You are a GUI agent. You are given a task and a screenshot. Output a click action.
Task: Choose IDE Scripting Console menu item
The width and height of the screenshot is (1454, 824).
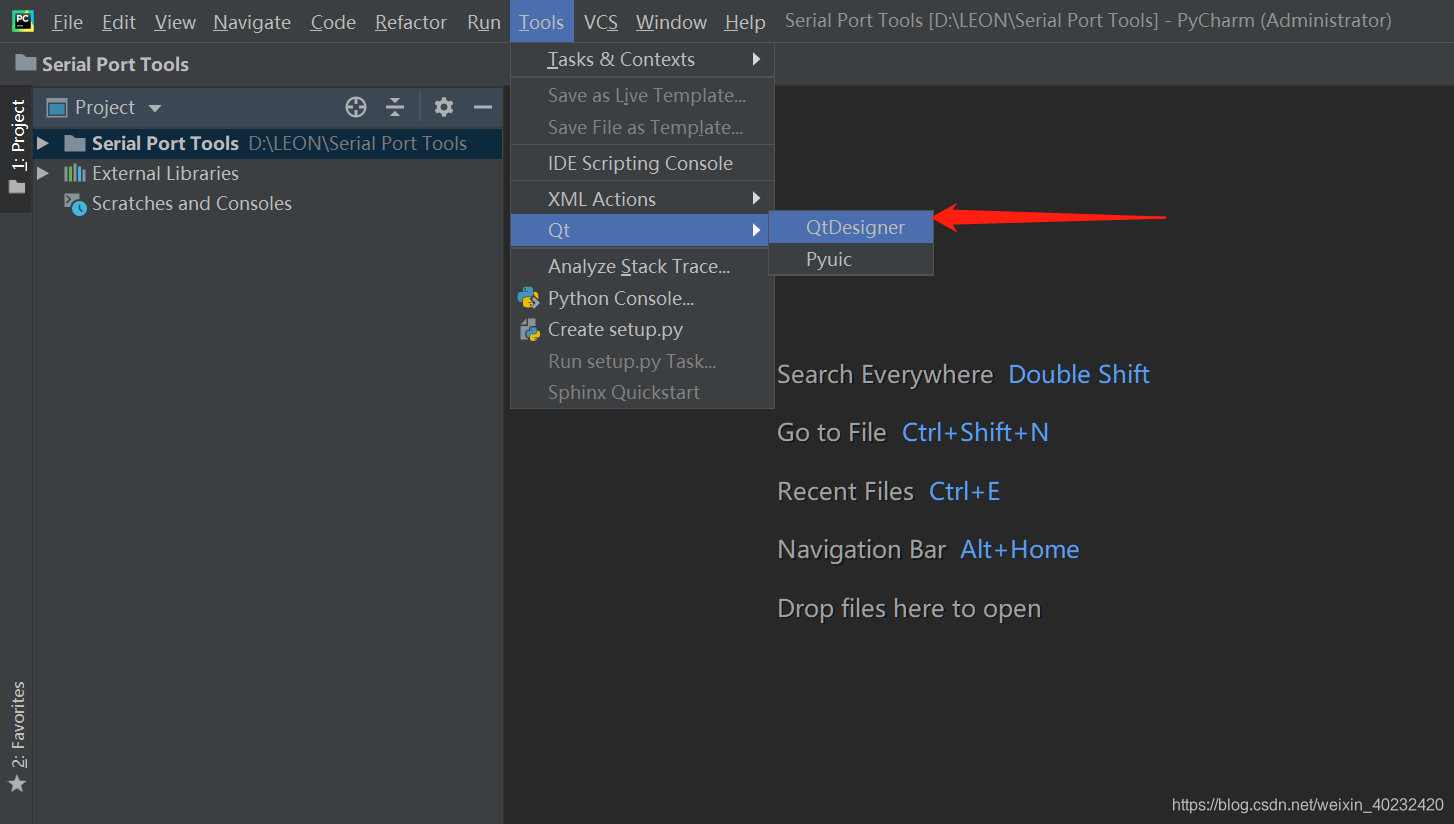coord(642,163)
